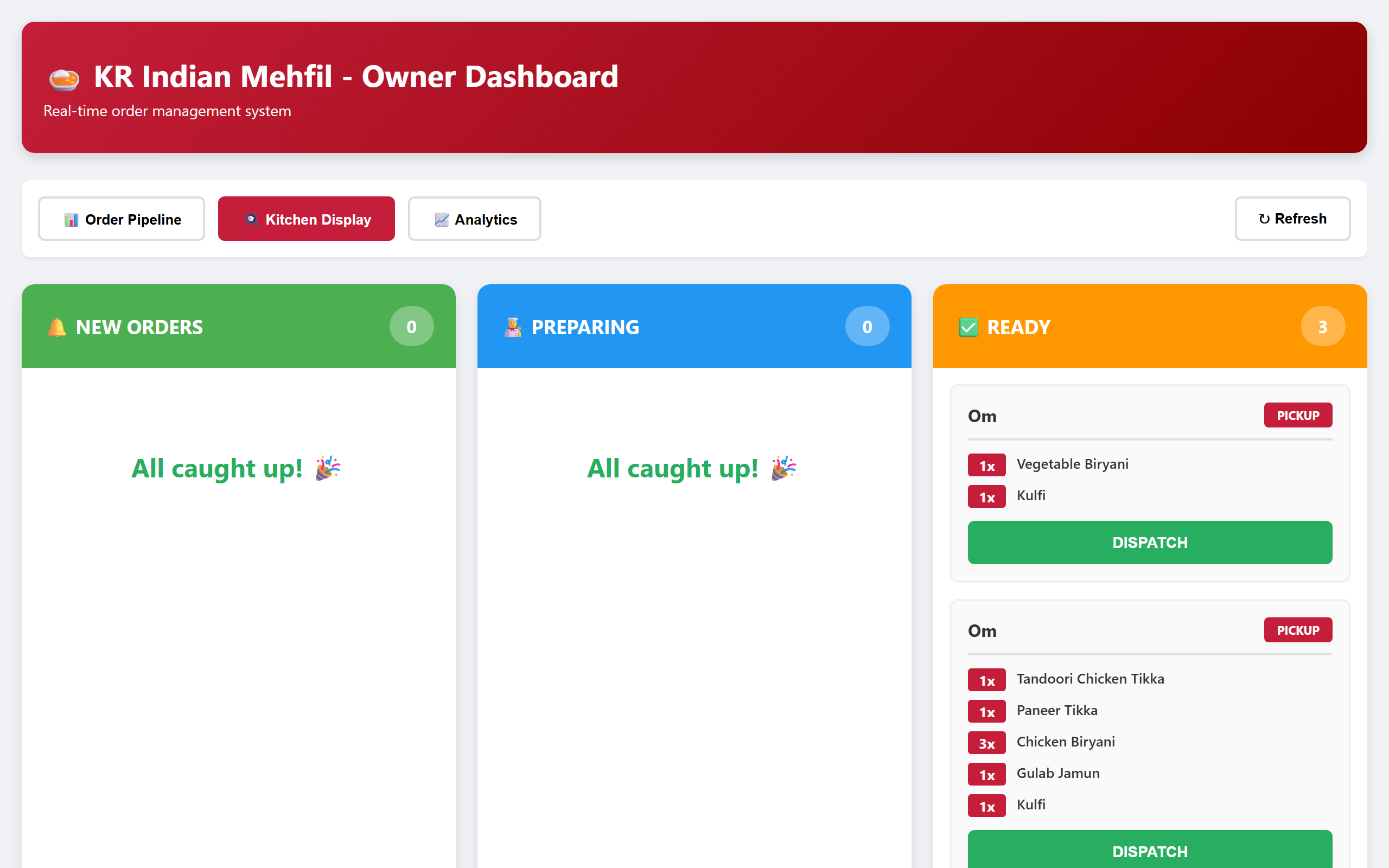Click the bar chart icon on Order Pipeline
Image resolution: width=1389 pixels, height=868 pixels.
tap(71, 219)
